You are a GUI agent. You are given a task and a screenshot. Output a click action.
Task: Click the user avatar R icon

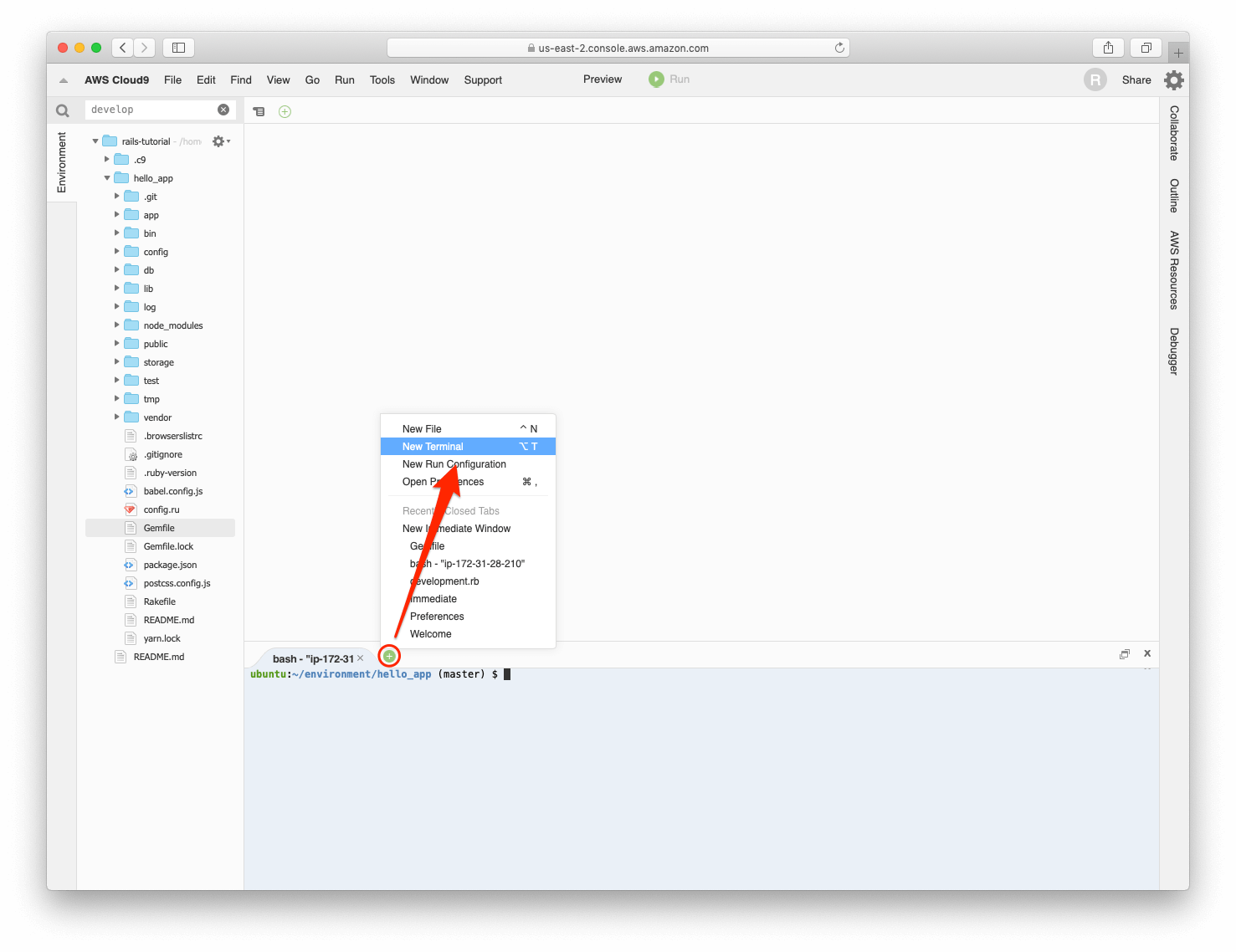1095,80
